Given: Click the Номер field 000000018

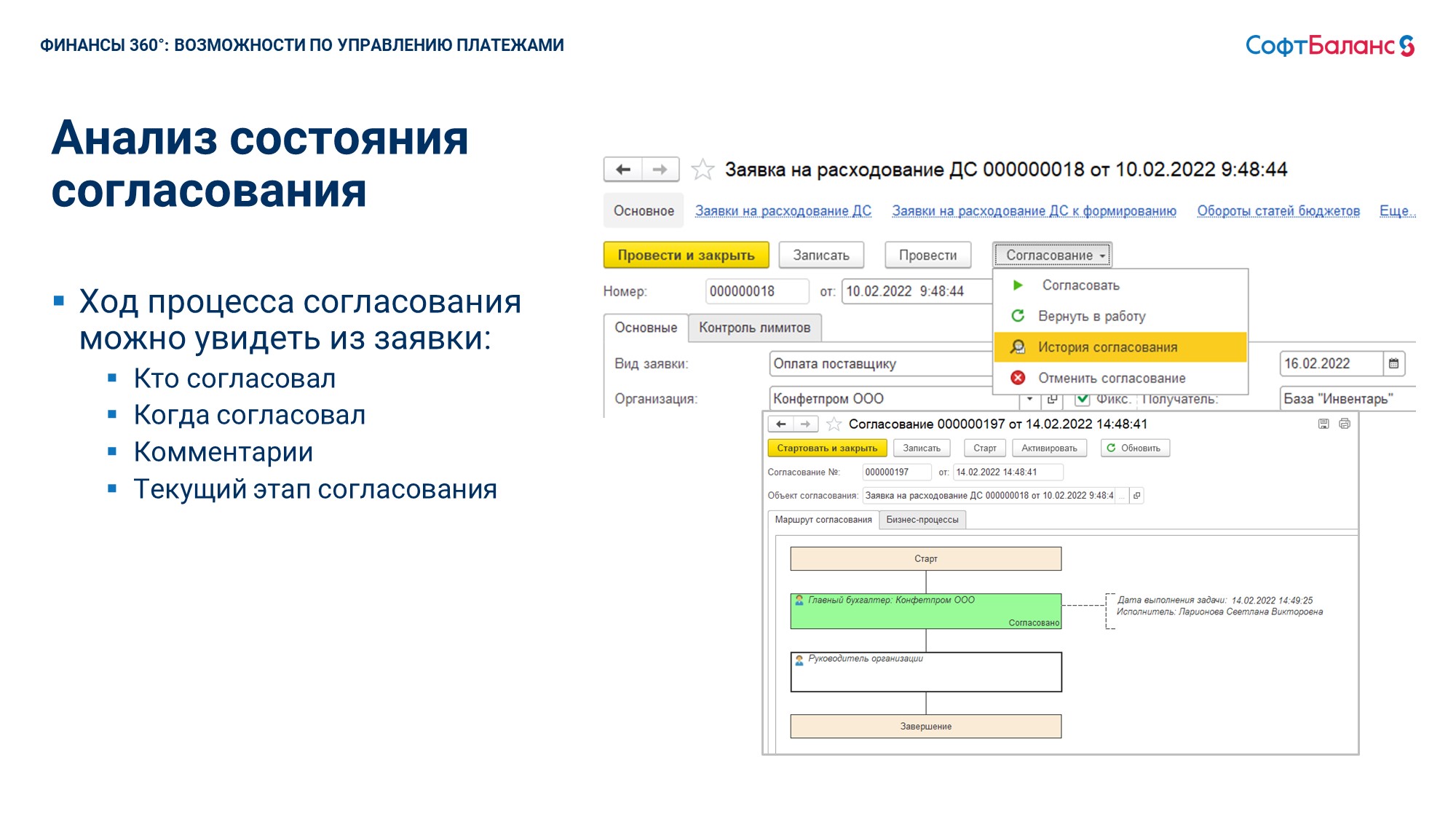Looking at the screenshot, I should [757, 291].
